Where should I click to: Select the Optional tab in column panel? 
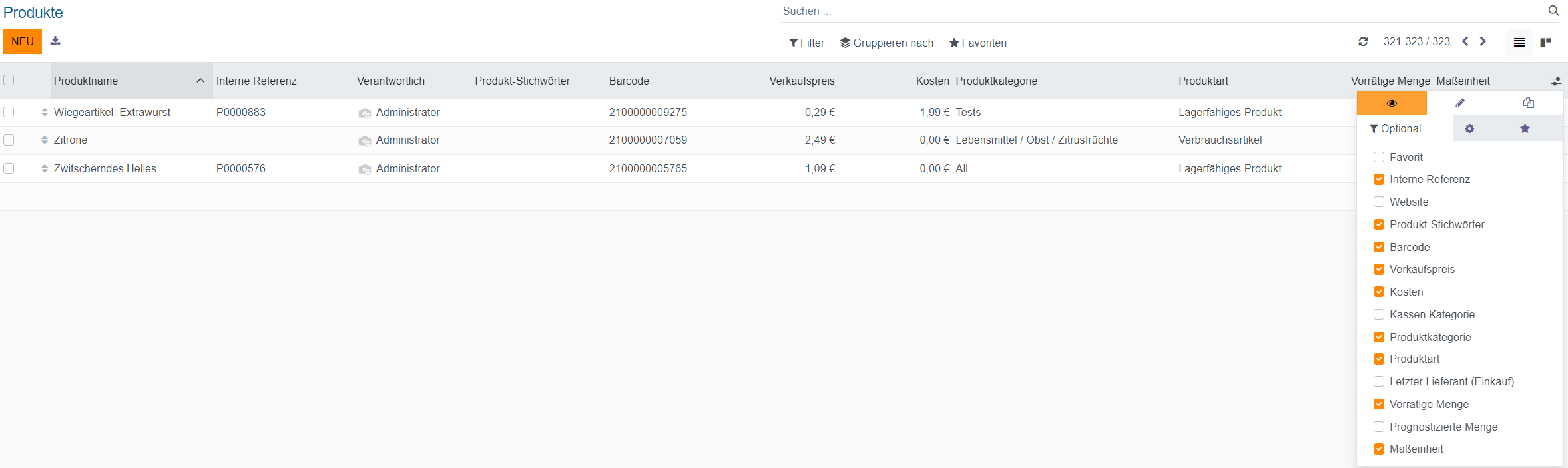pos(1396,129)
